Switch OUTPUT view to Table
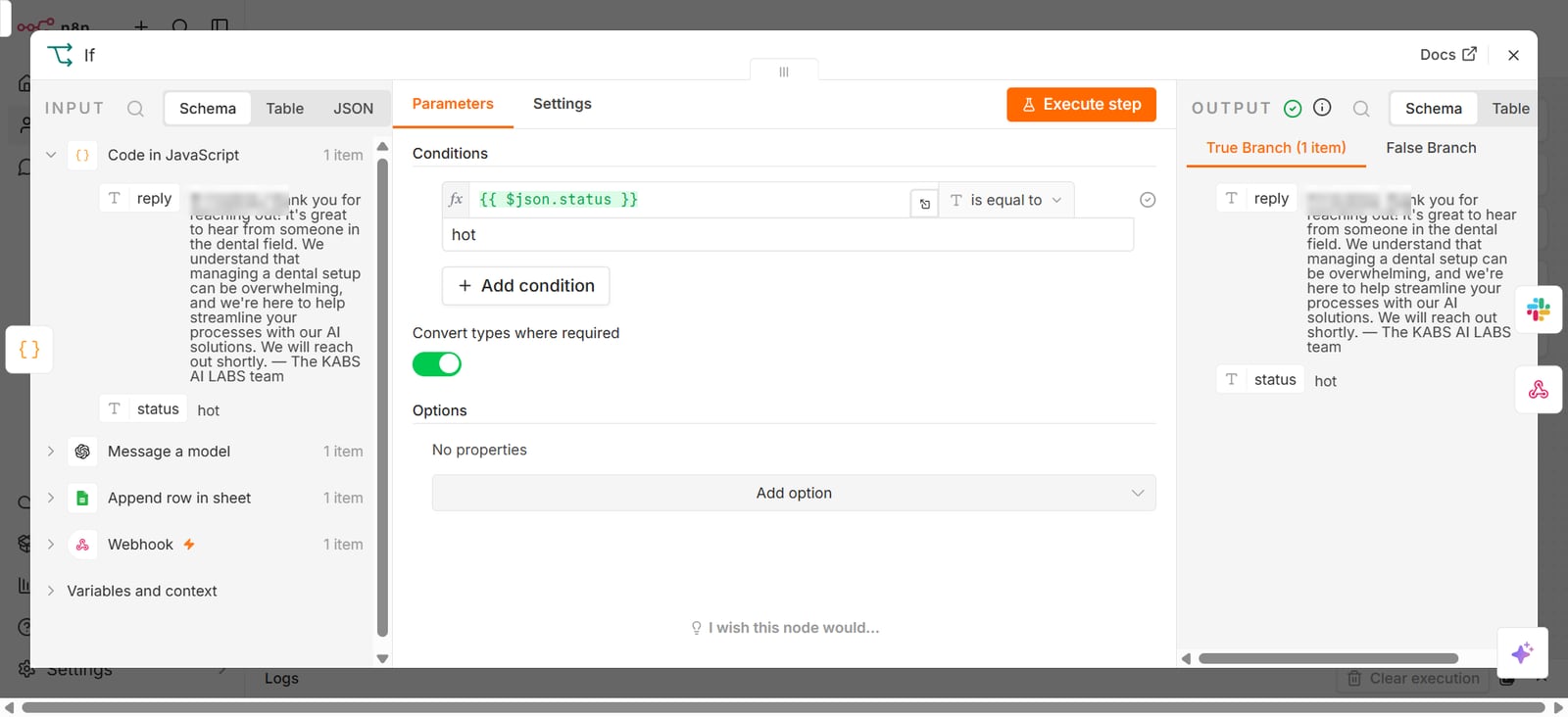Viewport: 1568px width, 717px height. click(1510, 109)
